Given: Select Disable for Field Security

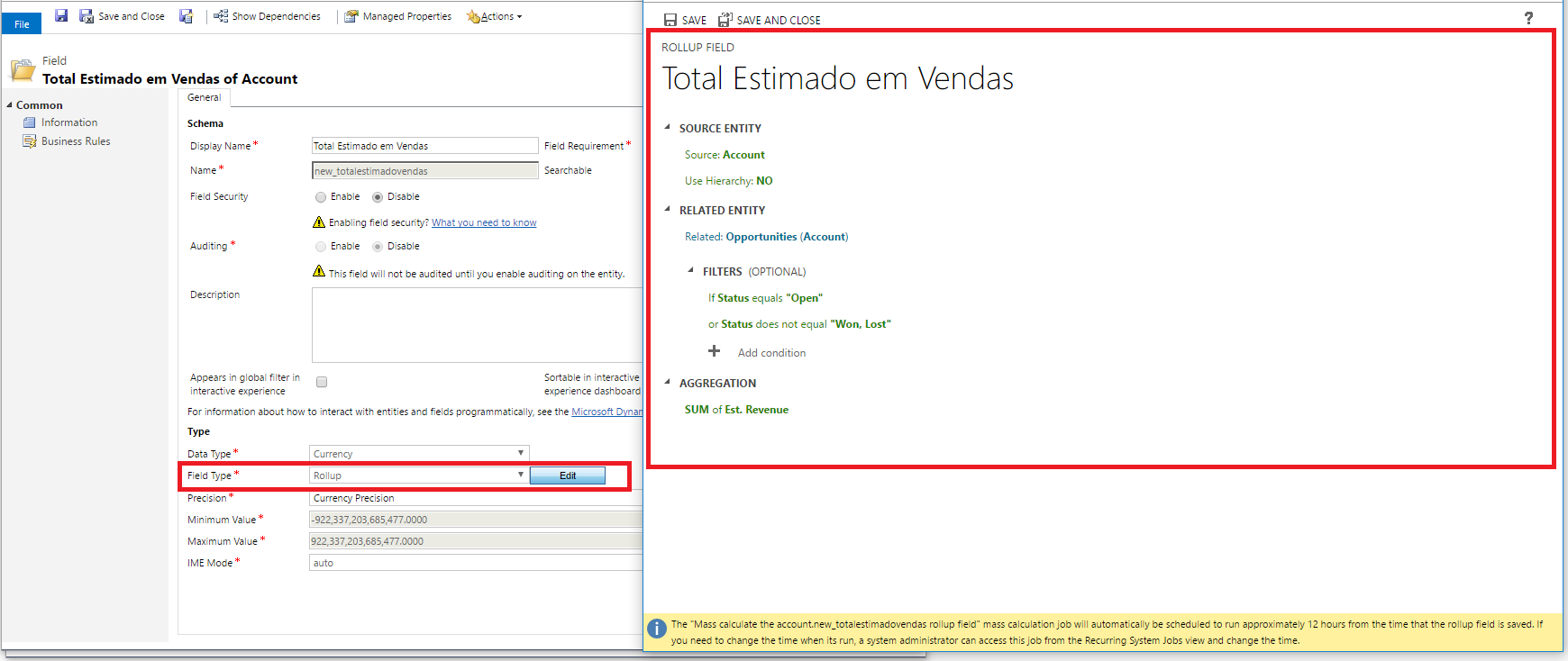Looking at the screenshot, I should pyautogui.click(x=378, y=197).
